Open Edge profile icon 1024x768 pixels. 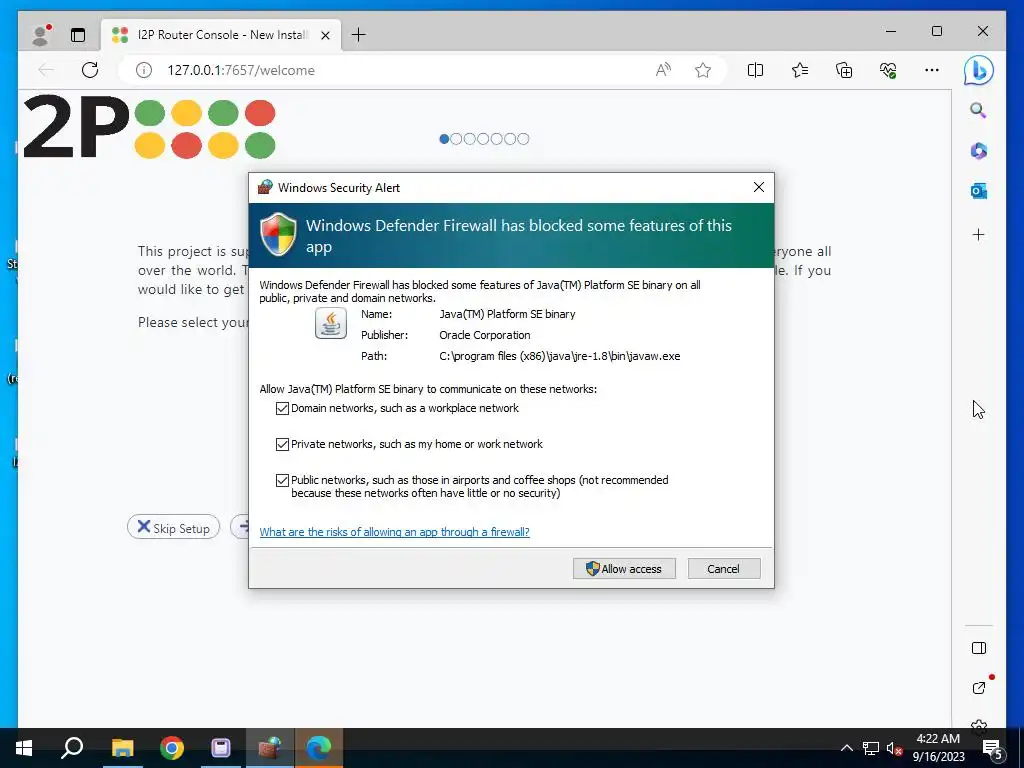[x=41, y=35]
